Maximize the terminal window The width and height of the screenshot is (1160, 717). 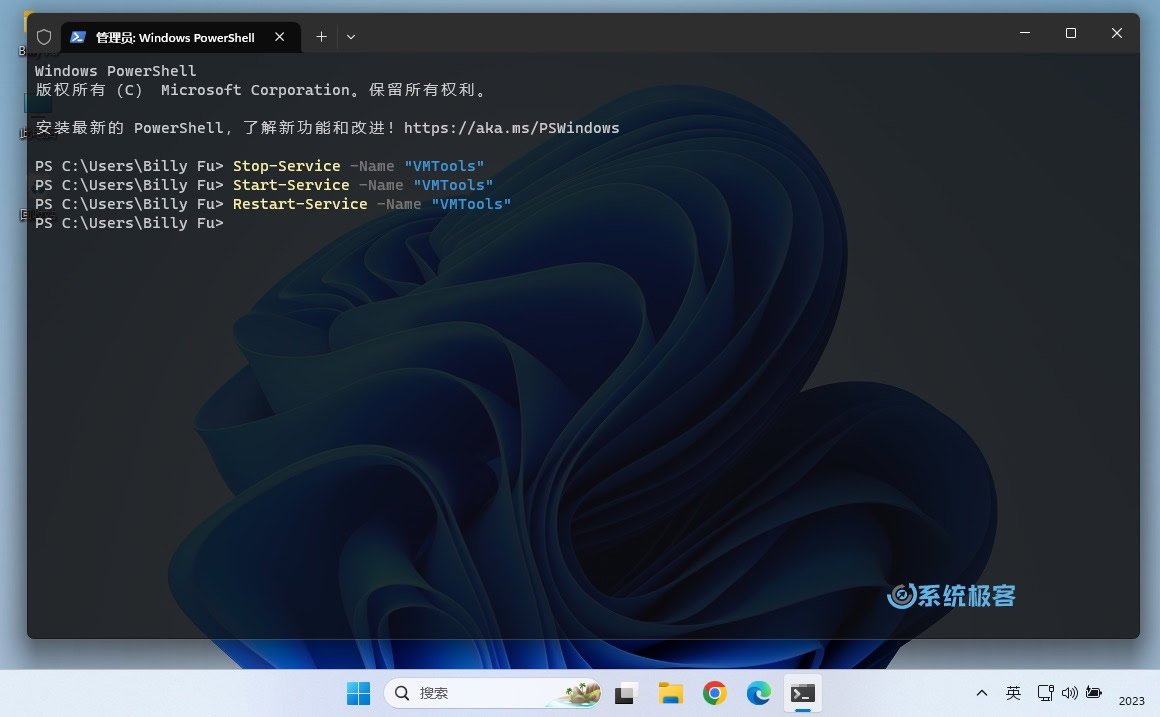[1070, 33]
